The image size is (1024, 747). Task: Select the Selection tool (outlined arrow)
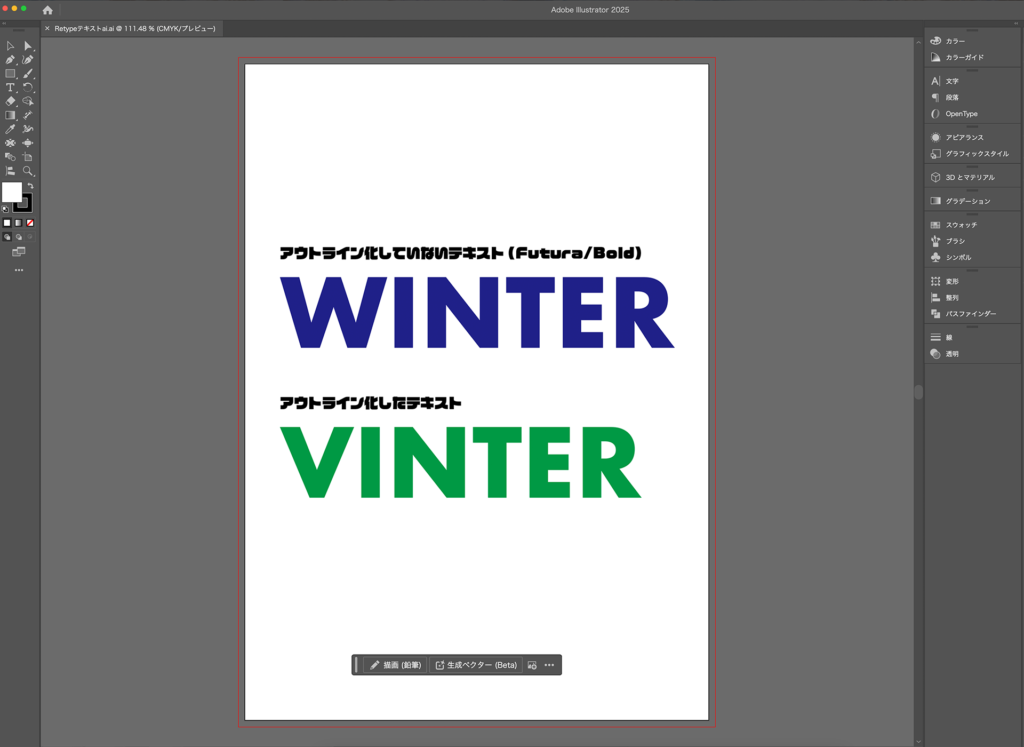tap(10, 46)
